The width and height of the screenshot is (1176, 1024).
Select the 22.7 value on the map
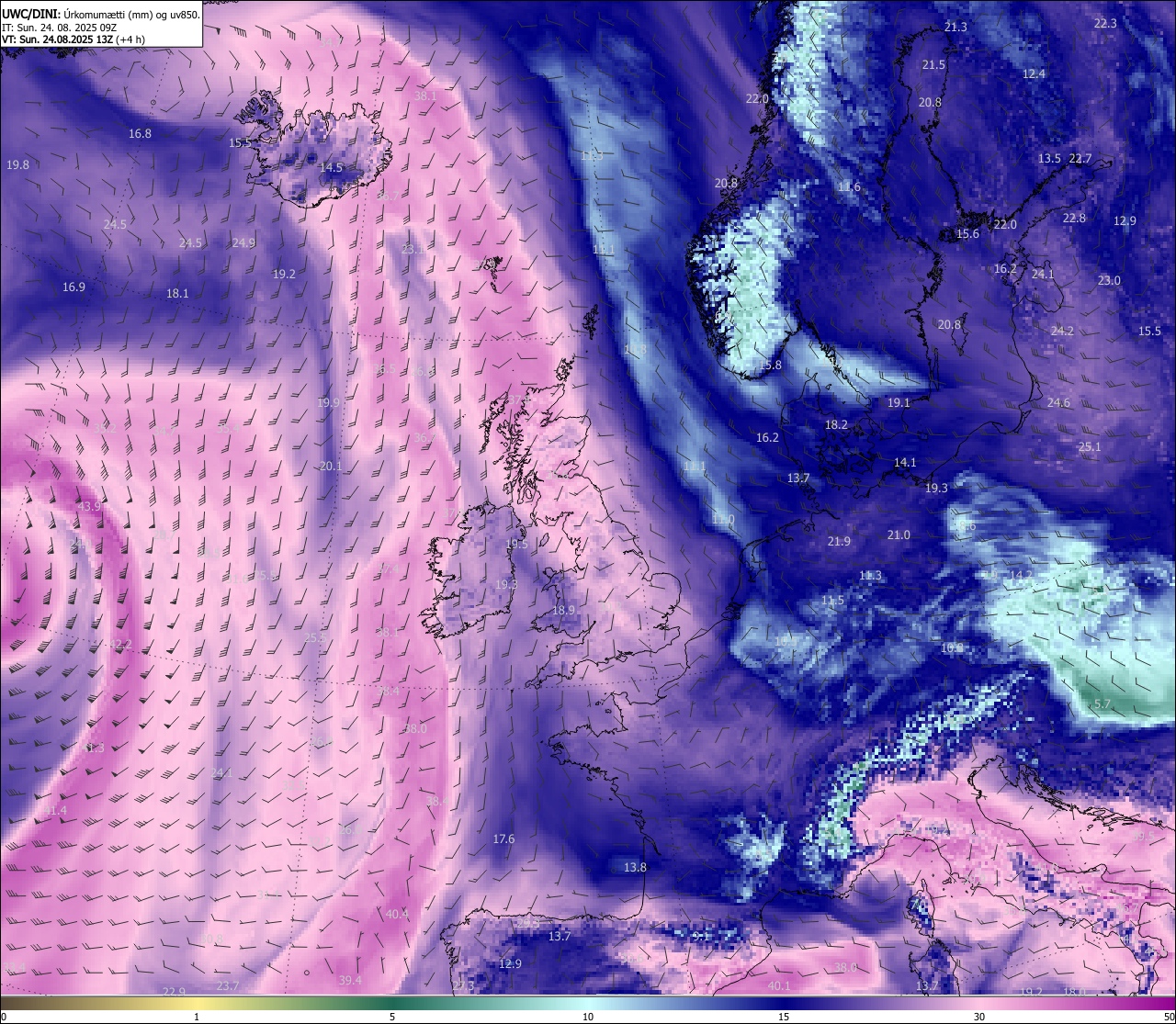[x=1080, y=158]
